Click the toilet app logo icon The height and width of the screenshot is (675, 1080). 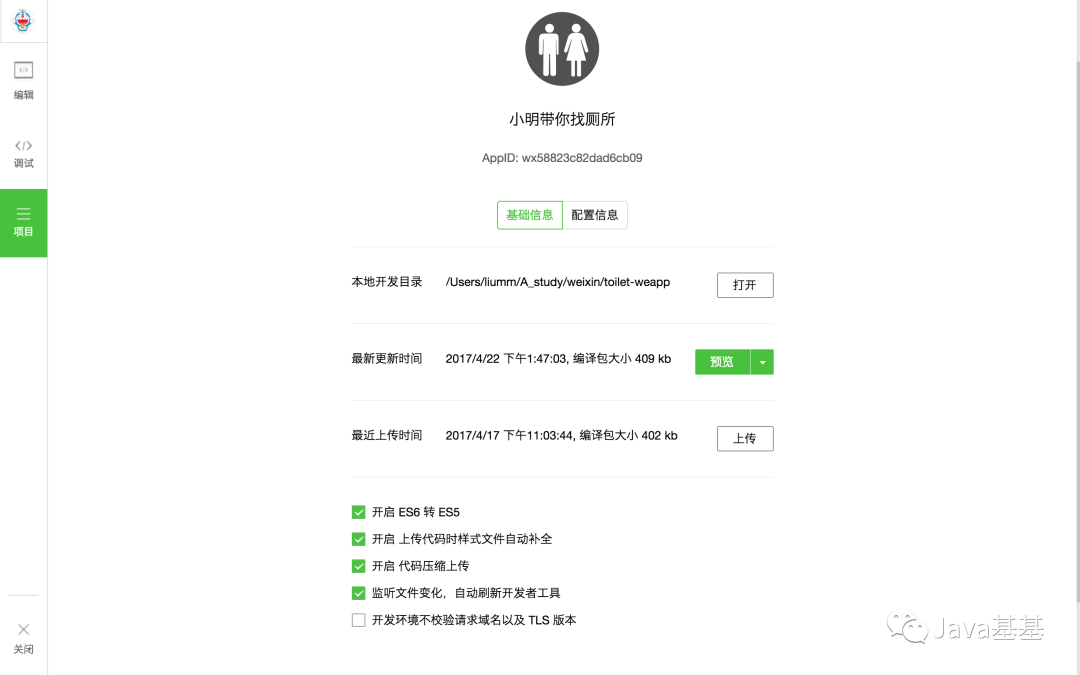pos(562,49)
